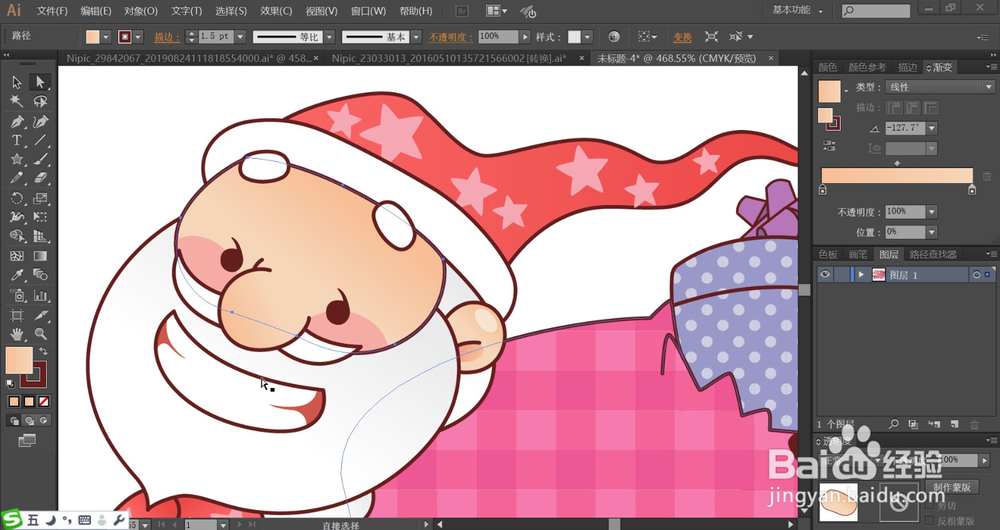Click the stroke weight 1.5 pt field

[217, 37]
